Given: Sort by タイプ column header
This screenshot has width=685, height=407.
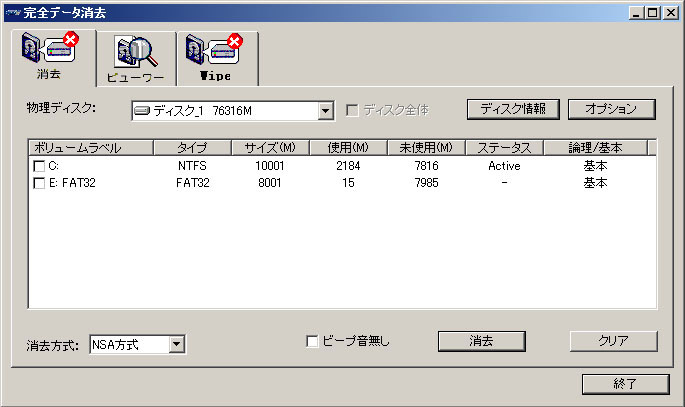Looking at the screenshot, I should pos(192,148).
